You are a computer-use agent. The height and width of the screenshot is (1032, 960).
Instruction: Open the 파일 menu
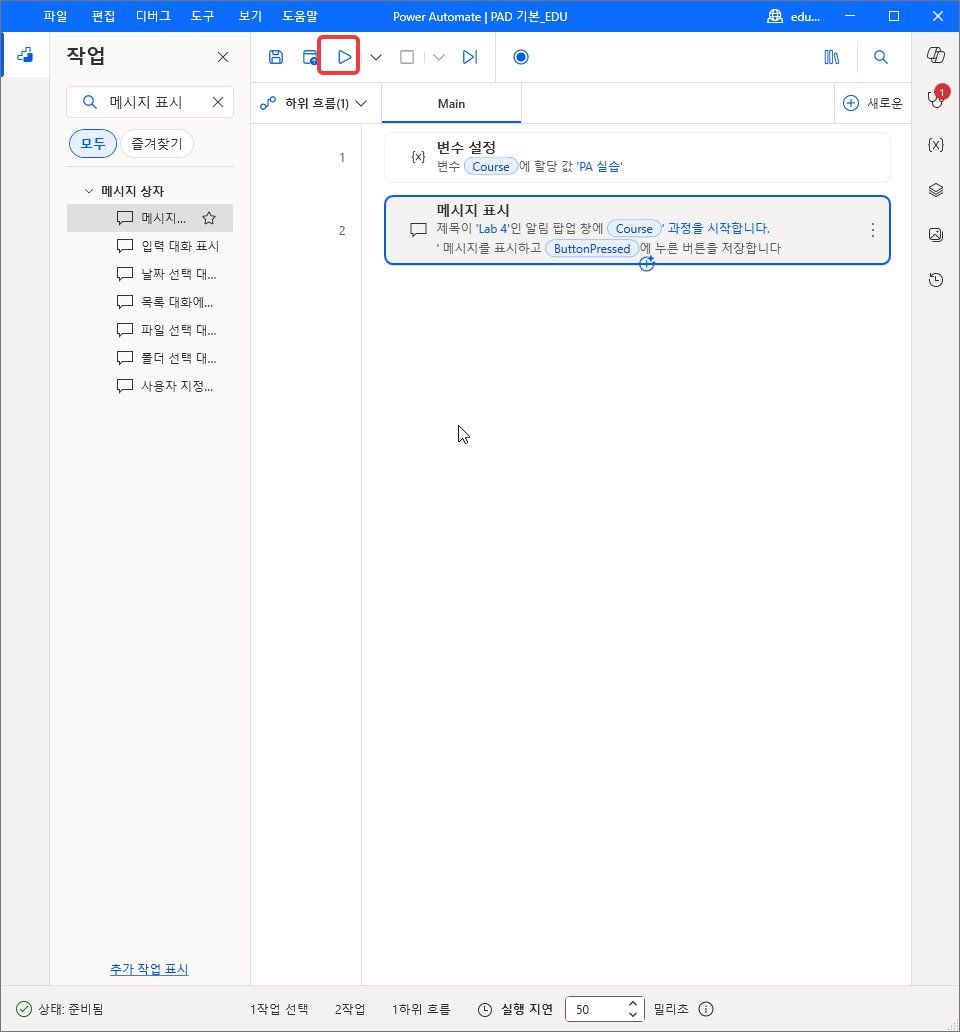(55, 16)
